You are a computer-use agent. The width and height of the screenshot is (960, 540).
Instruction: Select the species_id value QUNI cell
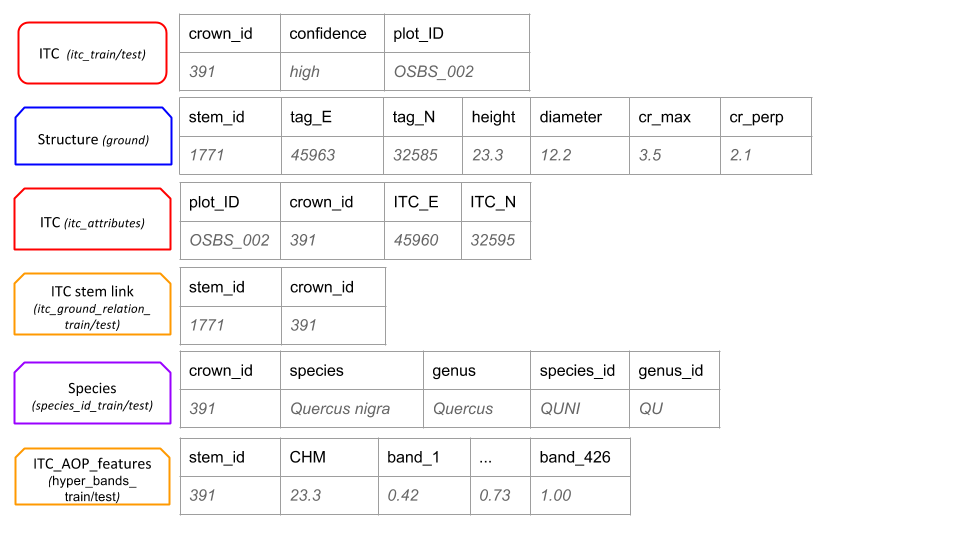(x=580, y=408)
